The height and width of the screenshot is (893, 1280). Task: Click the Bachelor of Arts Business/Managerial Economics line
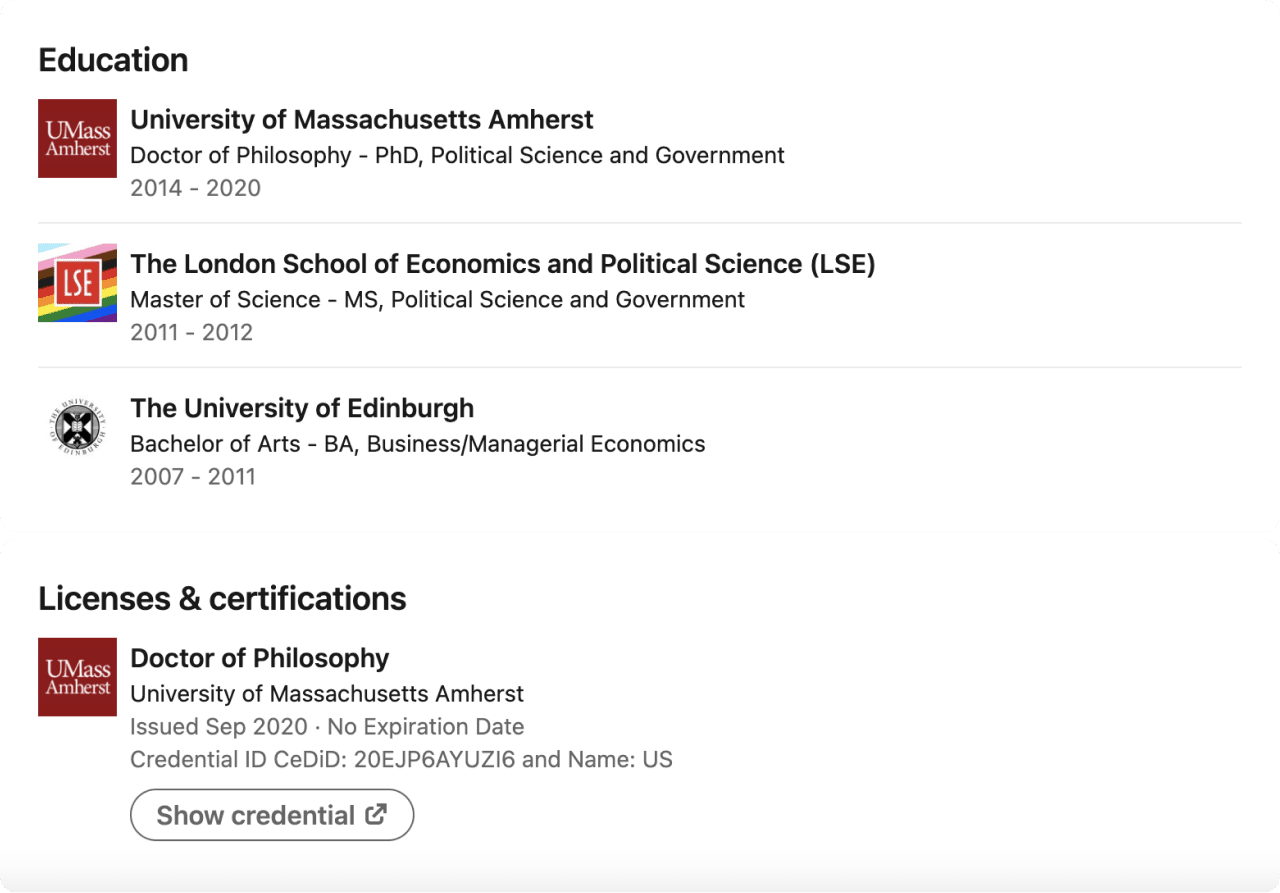click(418, 444)
